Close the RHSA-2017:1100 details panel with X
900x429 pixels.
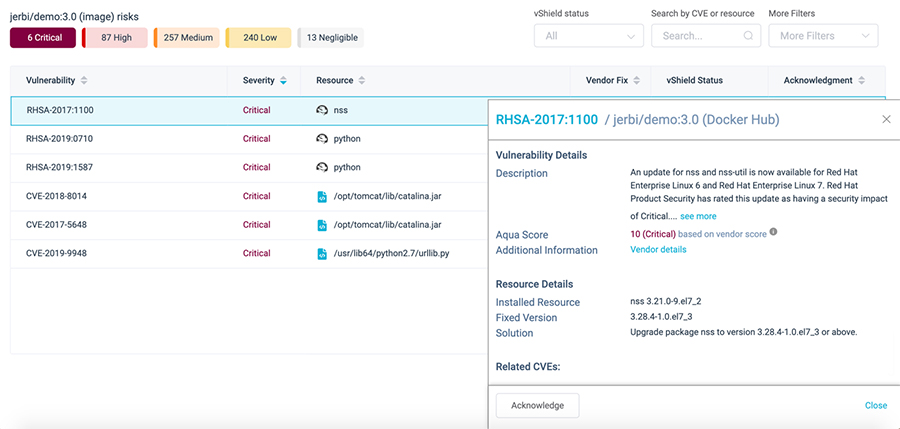point(886,119)
